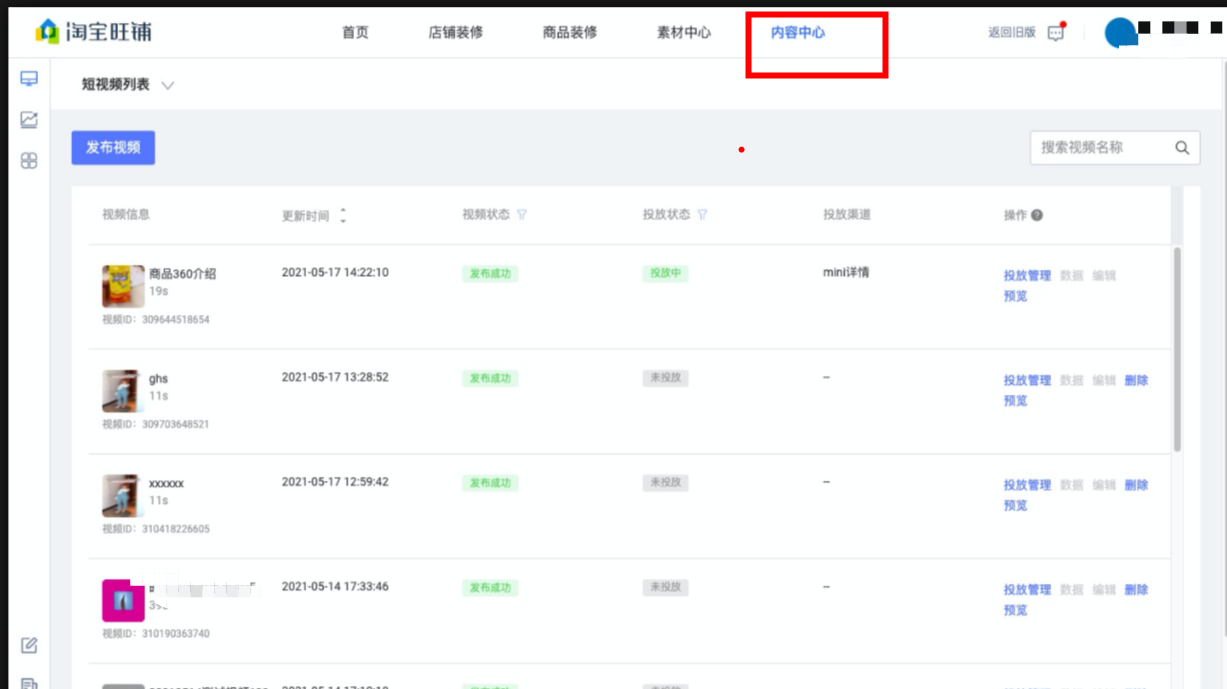The height and width of the screenshot is (689, 1227).
Task: Click 编辑 for 商品360介绍
Action: 1103,276
